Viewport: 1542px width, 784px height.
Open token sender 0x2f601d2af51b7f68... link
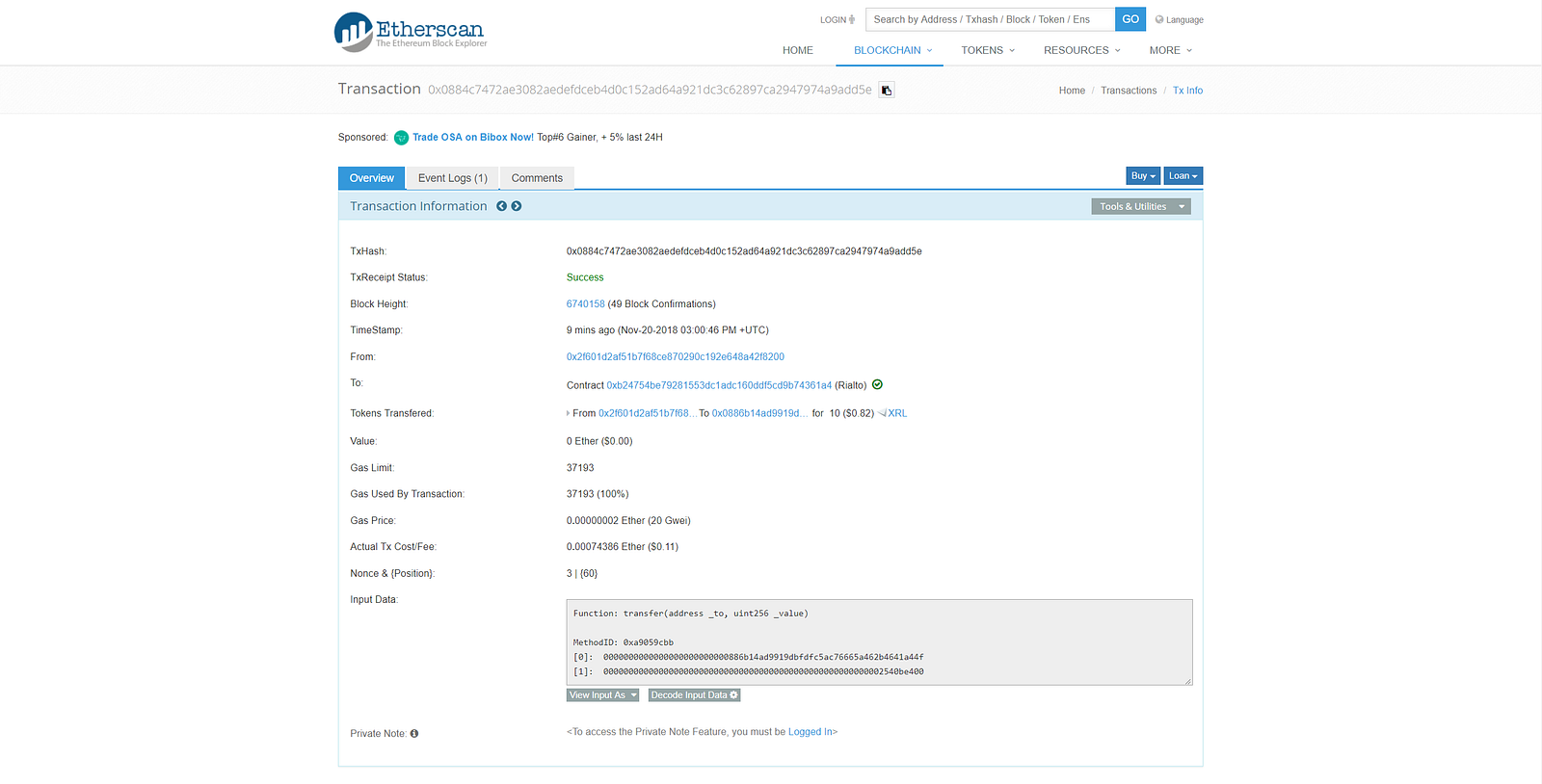646,413
